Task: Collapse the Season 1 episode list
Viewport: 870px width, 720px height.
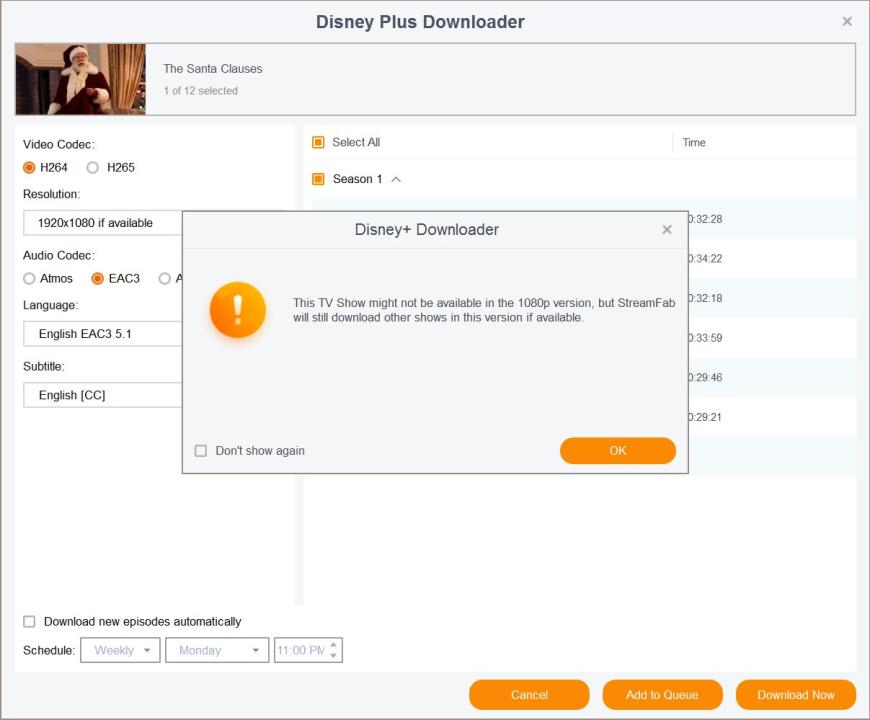Action: click(x=396, y=180)
